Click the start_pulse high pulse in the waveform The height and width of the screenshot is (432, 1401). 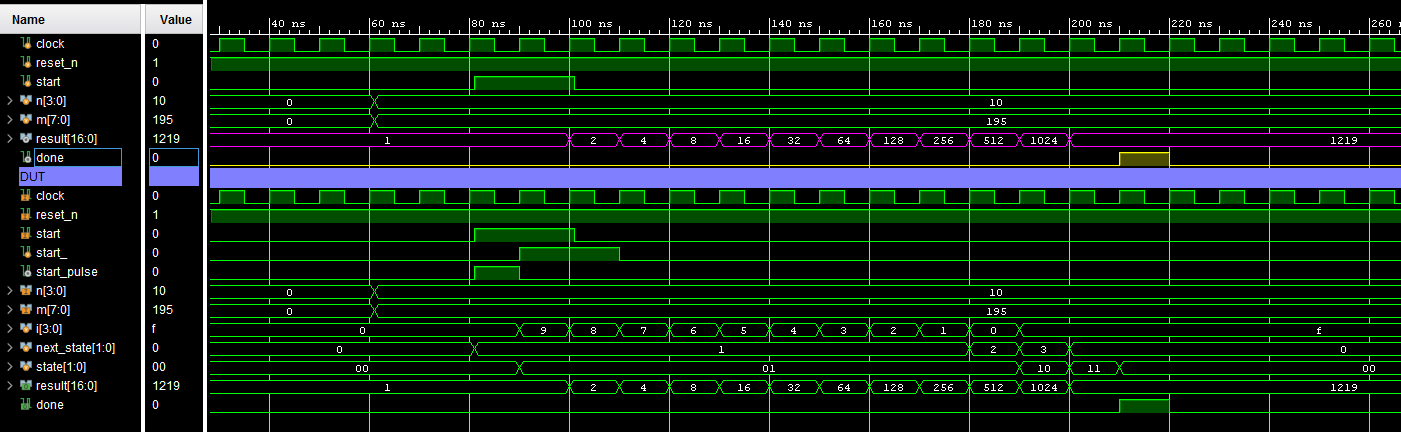tap(497, 272)
